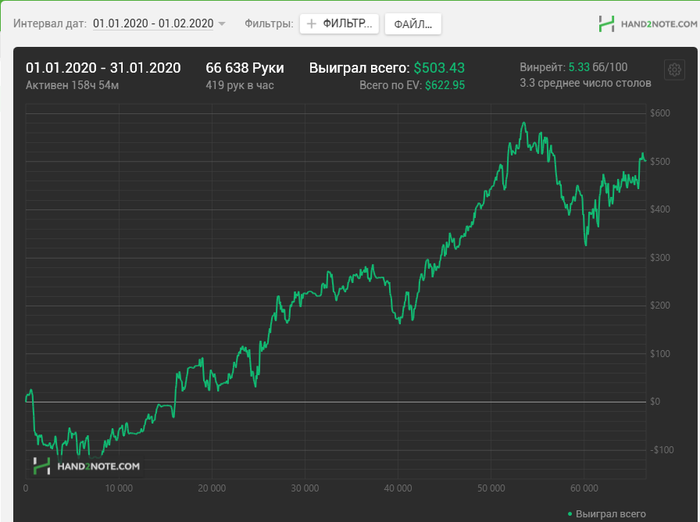Click the 'Фильтры:' label
The width and height of the screenshot is (700, 522).
pyautogui.click(x=269, y=24)
